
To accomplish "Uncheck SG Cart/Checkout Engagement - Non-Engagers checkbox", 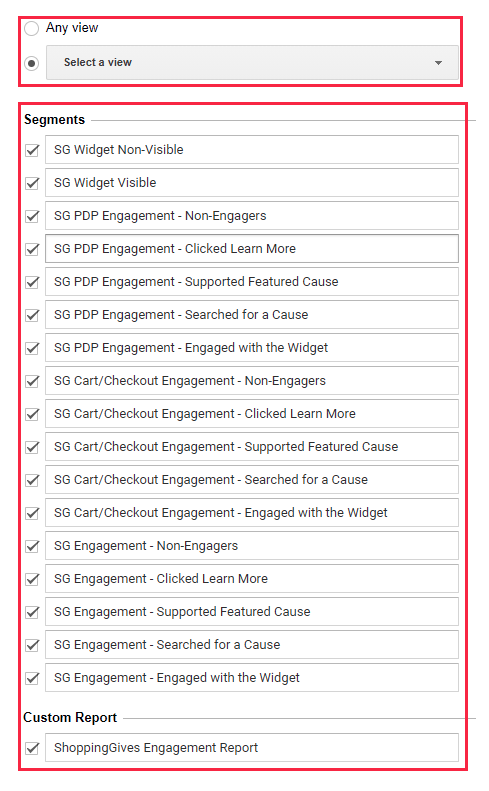I will click(32, 381).
